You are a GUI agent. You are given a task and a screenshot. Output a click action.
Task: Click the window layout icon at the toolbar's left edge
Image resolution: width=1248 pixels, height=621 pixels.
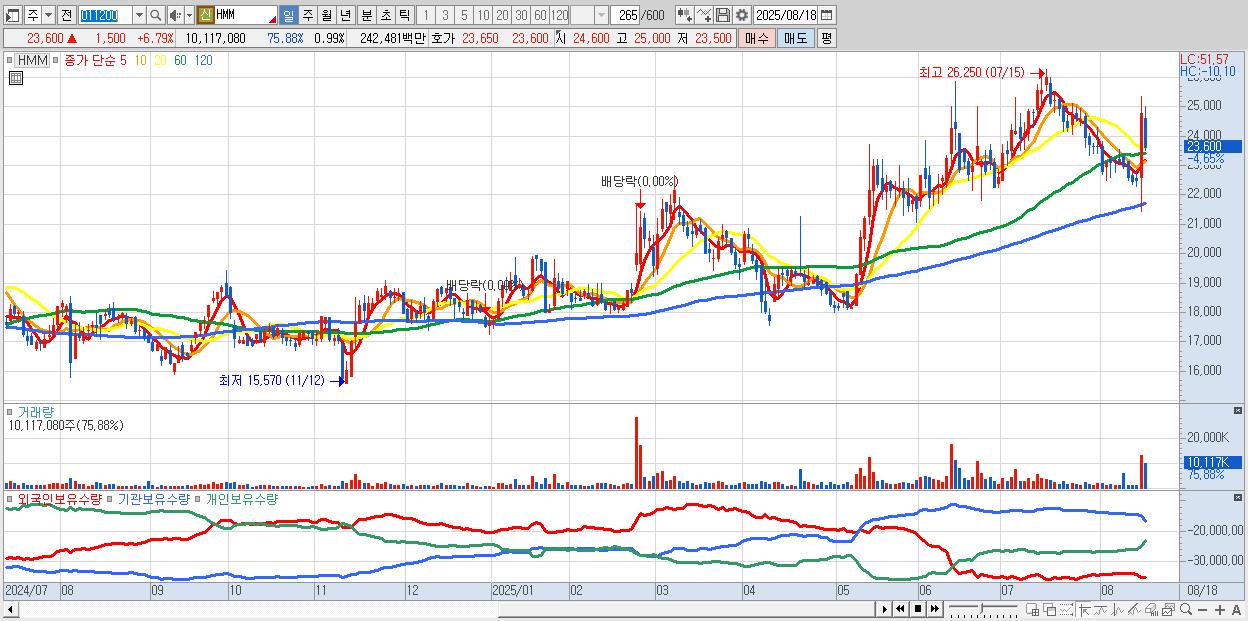[12, 15]
